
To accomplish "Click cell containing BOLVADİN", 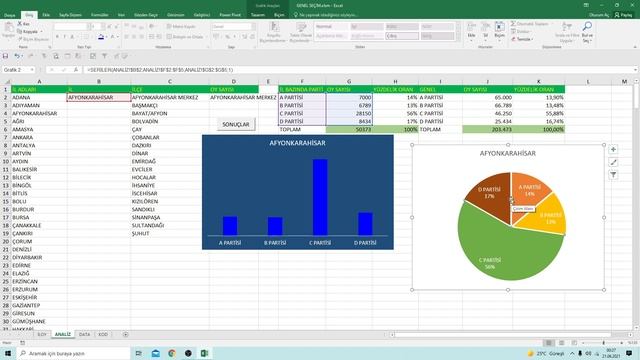I will coord(170,122).
